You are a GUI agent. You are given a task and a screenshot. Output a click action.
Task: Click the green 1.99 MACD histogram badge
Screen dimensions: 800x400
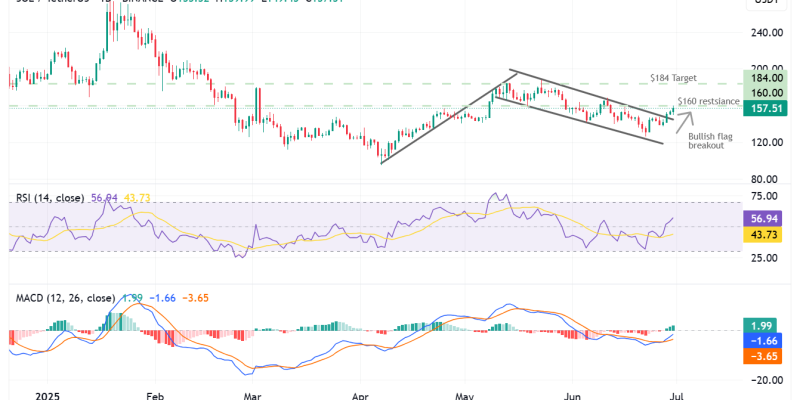[x=760, y=326]
